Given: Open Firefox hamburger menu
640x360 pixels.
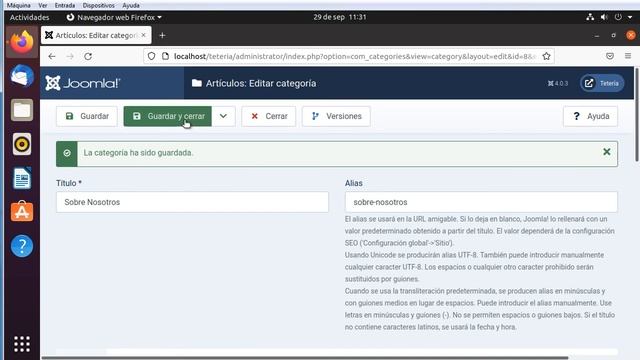Looking at the screenshot, I should pos(628,56).
